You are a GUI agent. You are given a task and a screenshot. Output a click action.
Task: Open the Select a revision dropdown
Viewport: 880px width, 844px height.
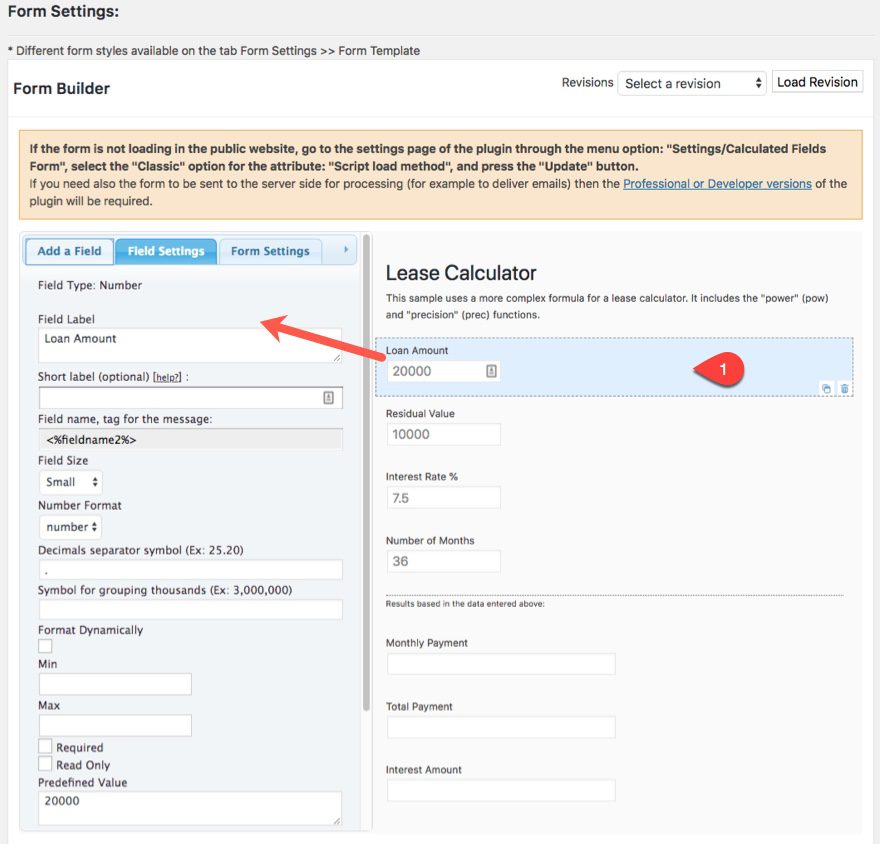692,83
